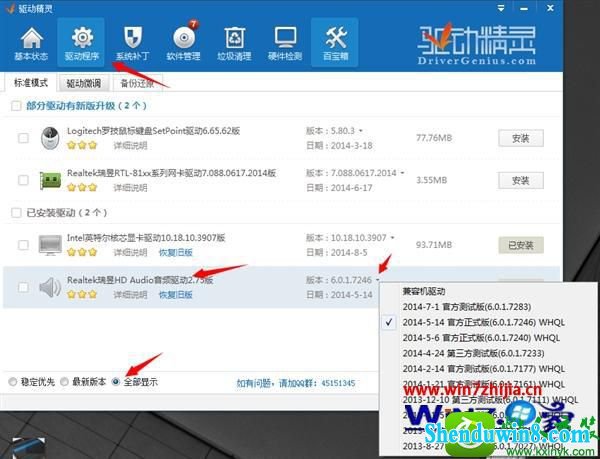Click the 驱动精灵 DriverGenius.com logo
Viewport: 600px width, 459px height.
(477, 45)
